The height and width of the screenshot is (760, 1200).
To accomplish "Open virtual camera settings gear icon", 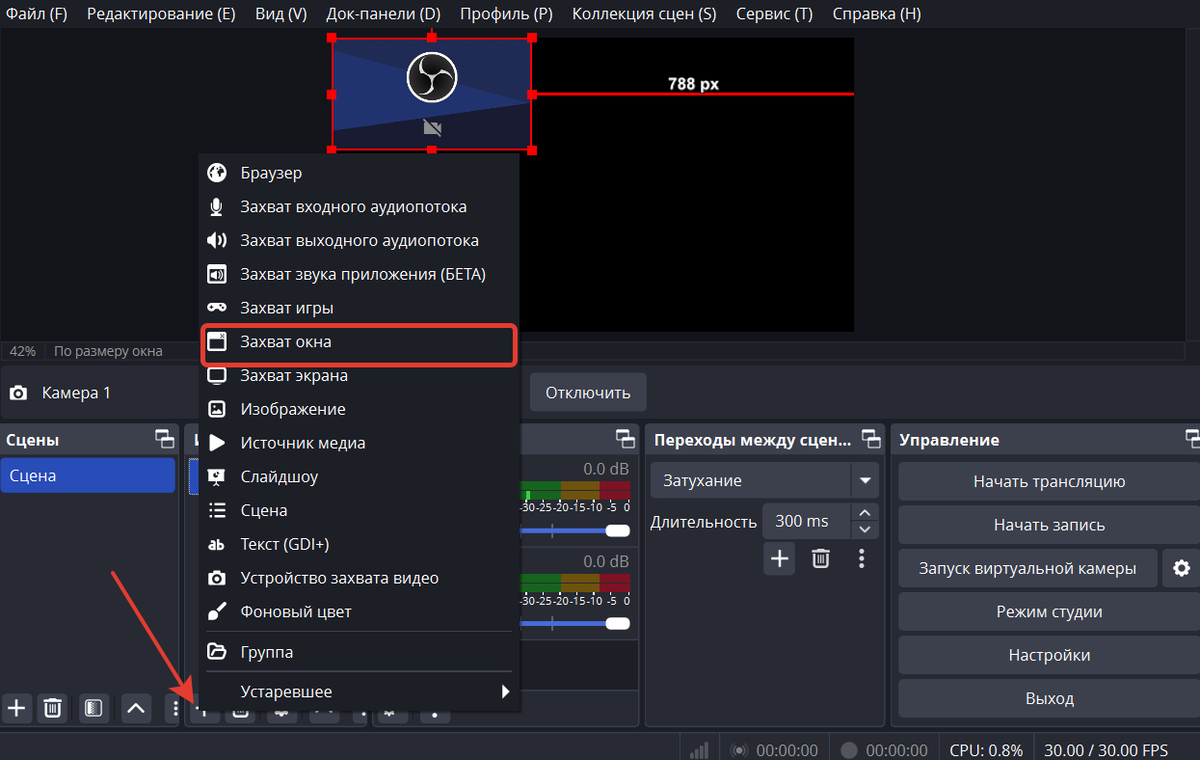I will (x=1181, y=568).
